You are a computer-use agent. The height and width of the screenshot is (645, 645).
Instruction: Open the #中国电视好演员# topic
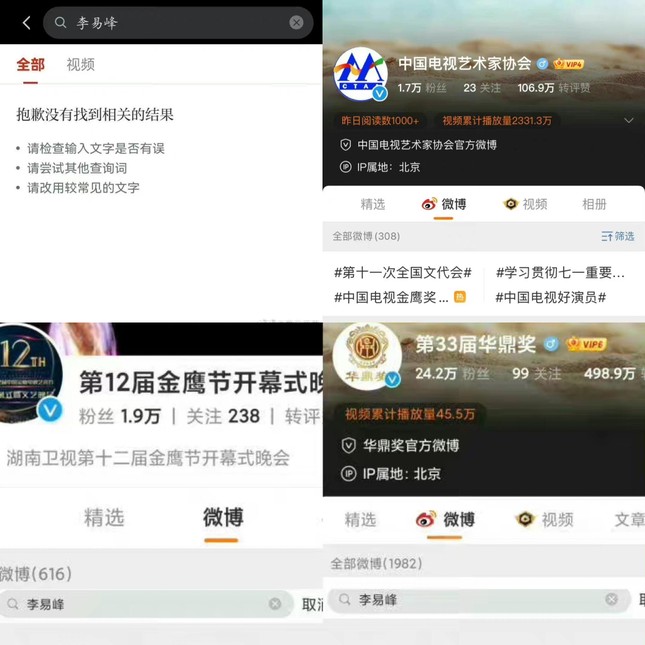tap(550, 297)
